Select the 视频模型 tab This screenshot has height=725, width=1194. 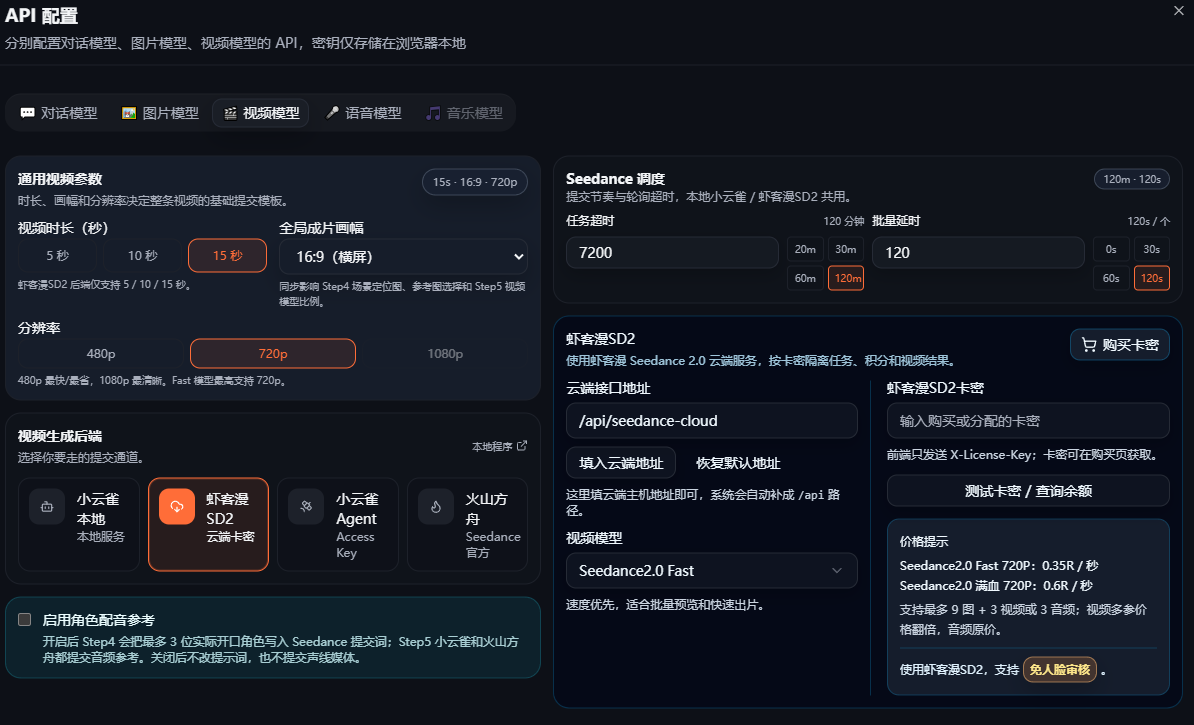coord(260,113)
